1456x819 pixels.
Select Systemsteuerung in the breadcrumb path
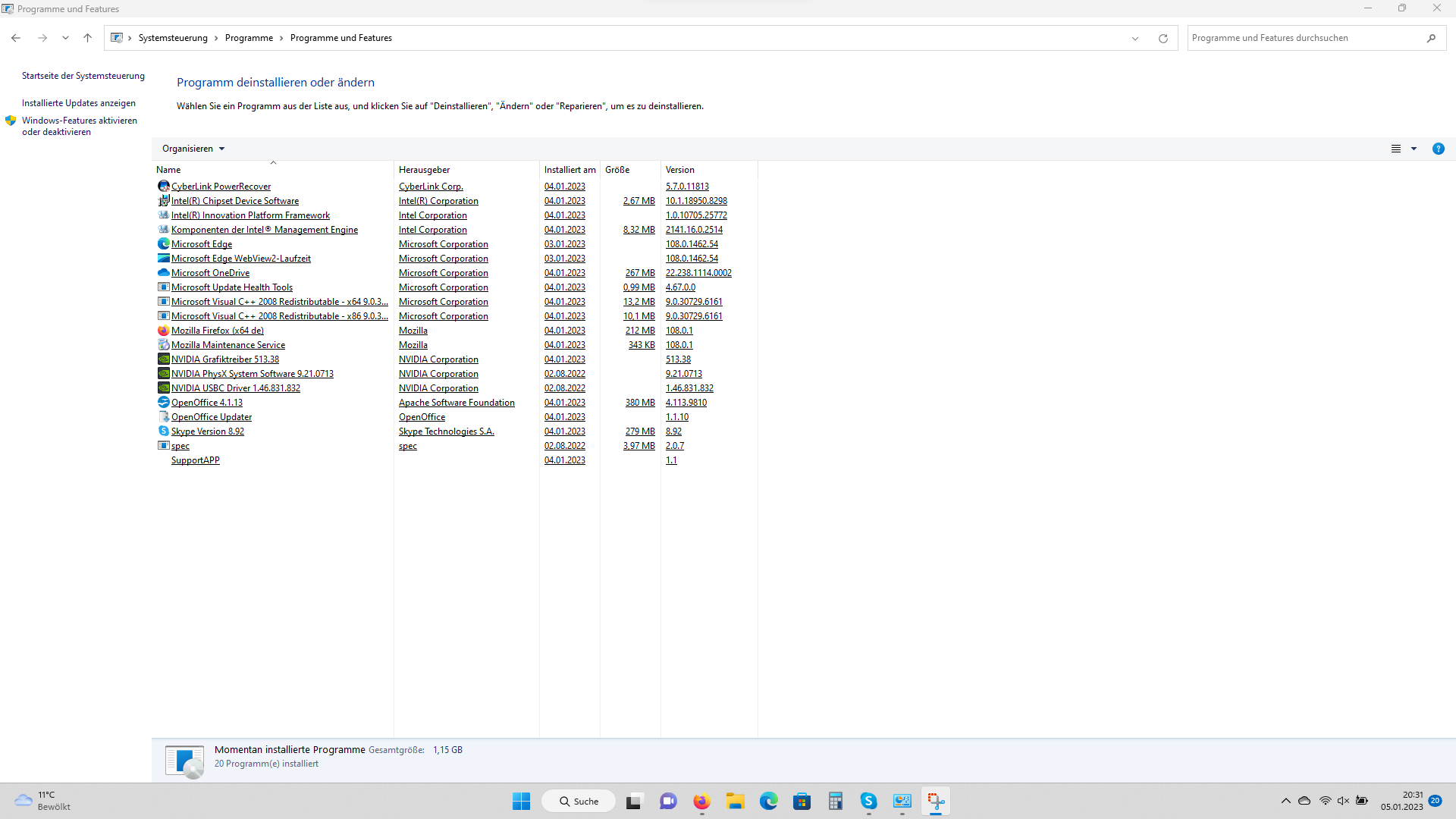tap(173, 38)
